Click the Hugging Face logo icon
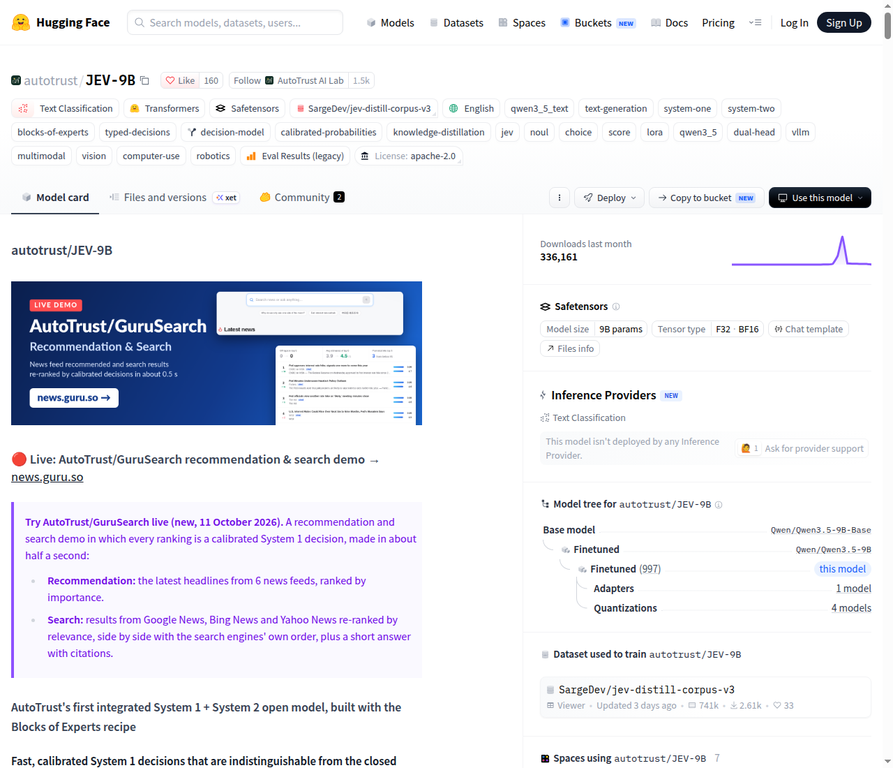 coord(21,23)
